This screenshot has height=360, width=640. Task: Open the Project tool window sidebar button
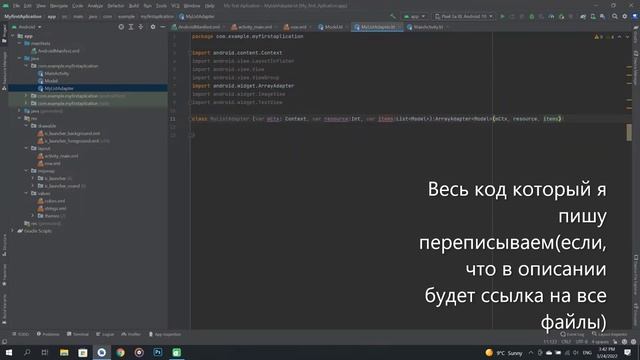click(x=4, y=33)
